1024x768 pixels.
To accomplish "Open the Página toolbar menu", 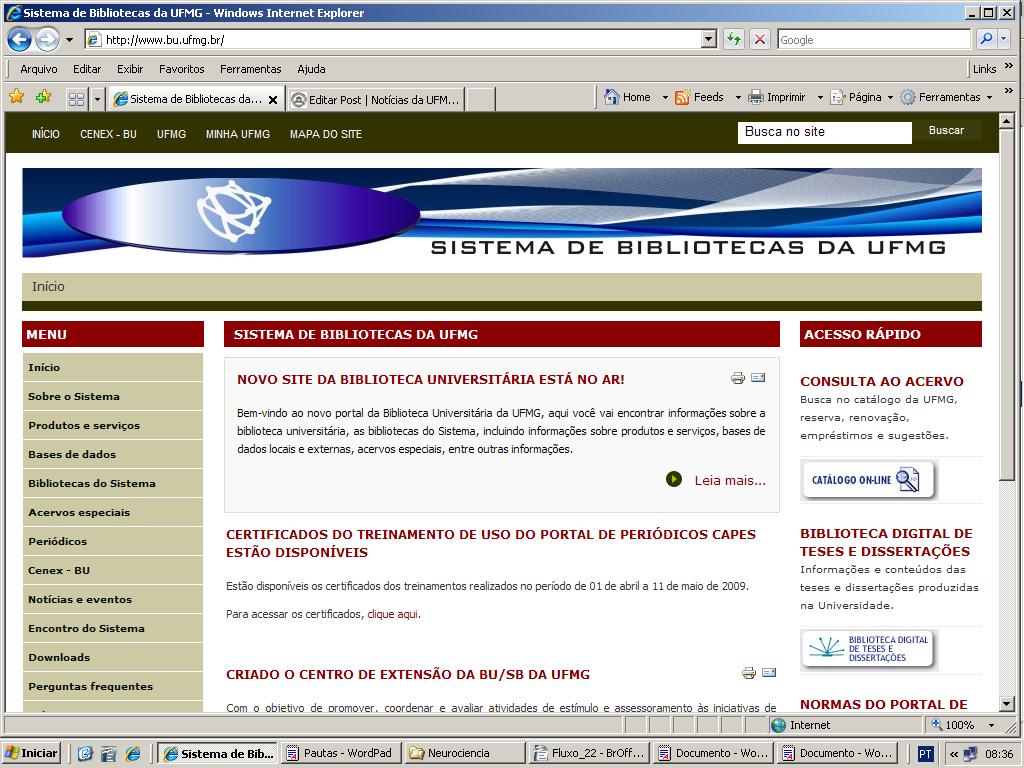I will [861, 97].
